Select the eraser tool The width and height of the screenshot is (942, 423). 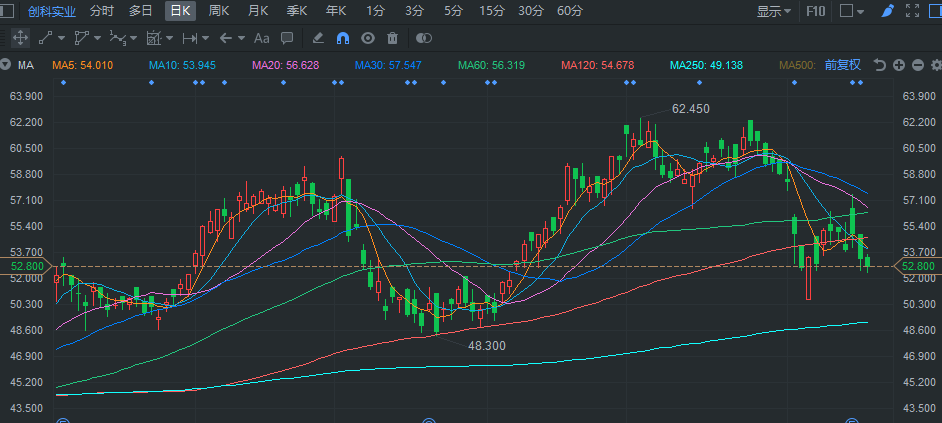click(x=318, y=38)
